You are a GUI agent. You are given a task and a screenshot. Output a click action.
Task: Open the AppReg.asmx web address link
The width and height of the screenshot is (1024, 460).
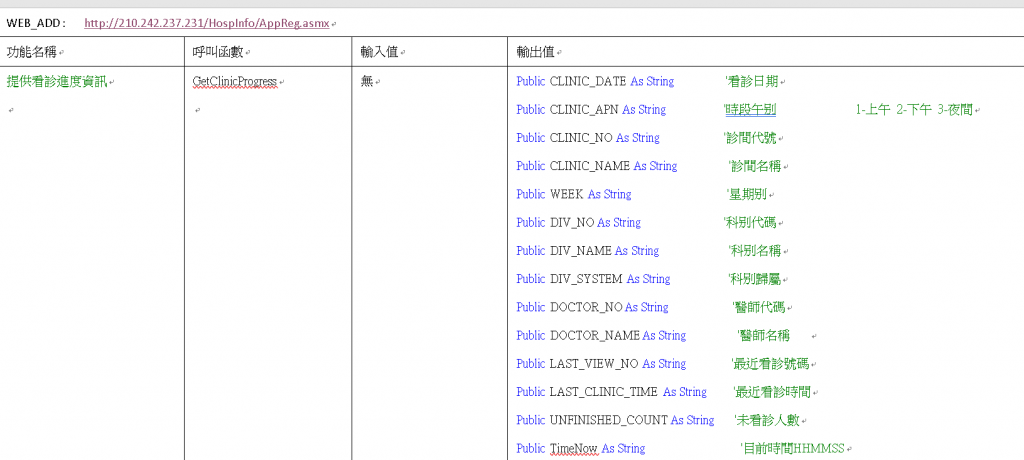tap(207, 24)
